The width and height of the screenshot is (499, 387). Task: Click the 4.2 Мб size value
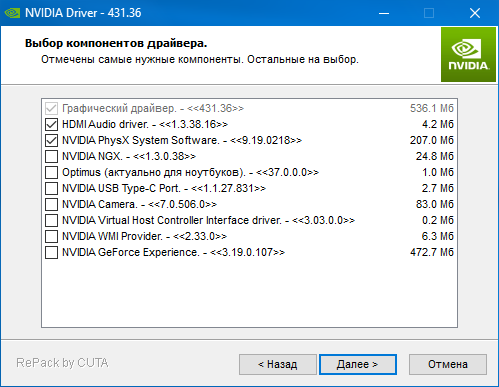point(438,124)
